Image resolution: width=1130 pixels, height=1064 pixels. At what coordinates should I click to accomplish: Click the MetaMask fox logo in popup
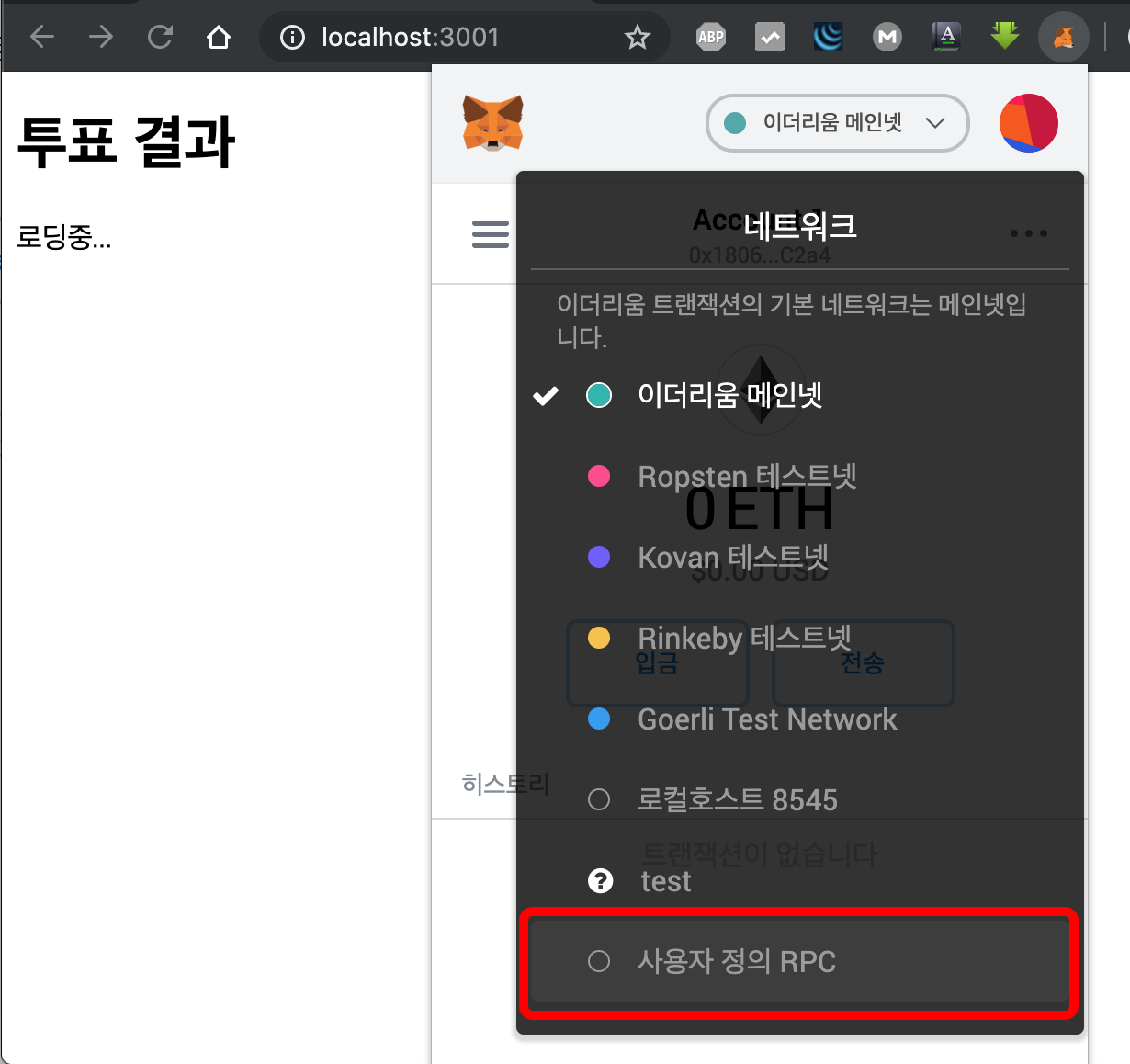point(492,123)
